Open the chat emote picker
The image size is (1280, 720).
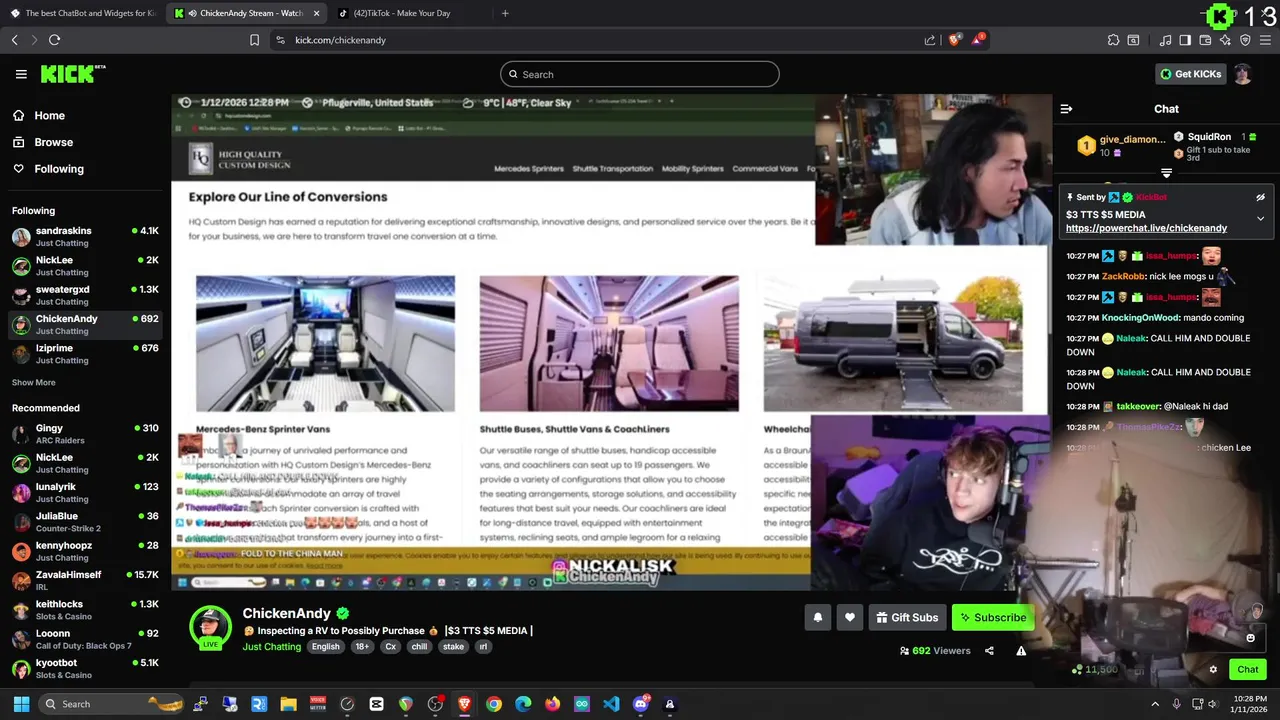tap(1250, 638)
